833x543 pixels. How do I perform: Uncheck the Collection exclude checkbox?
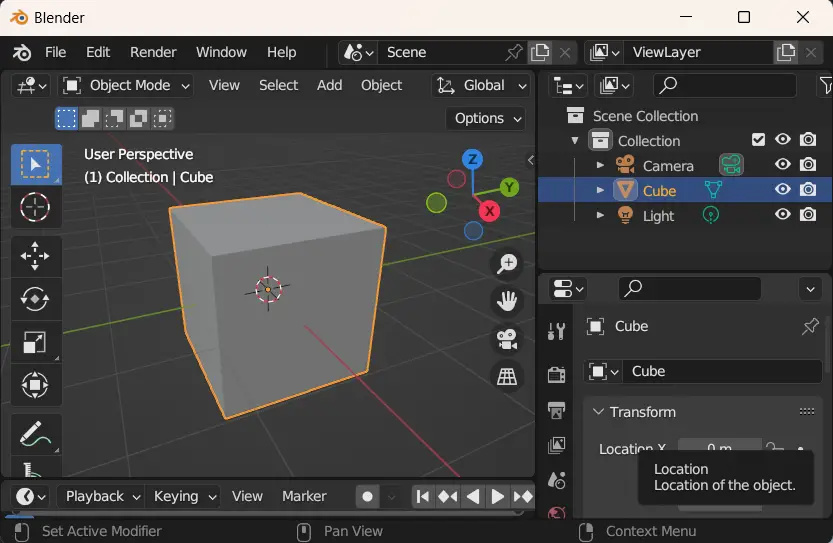coord(758,140)
